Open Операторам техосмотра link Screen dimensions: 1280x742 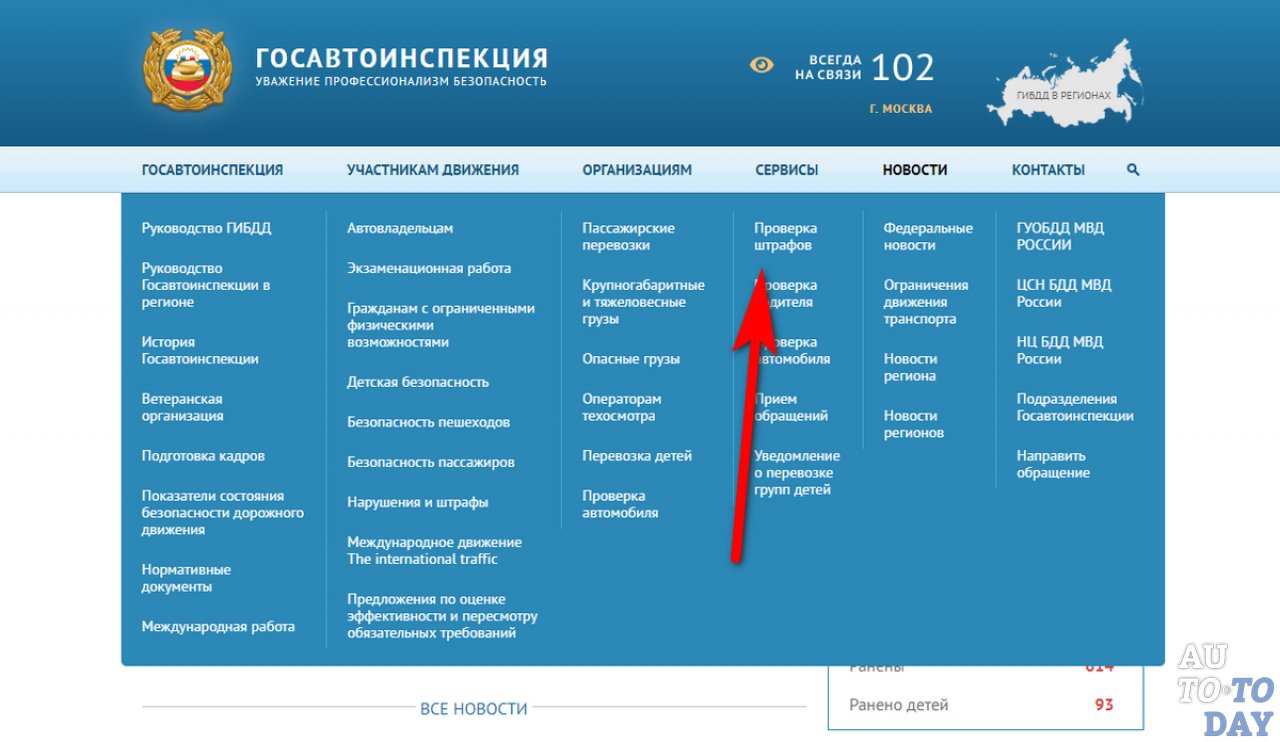pos(622,407)
